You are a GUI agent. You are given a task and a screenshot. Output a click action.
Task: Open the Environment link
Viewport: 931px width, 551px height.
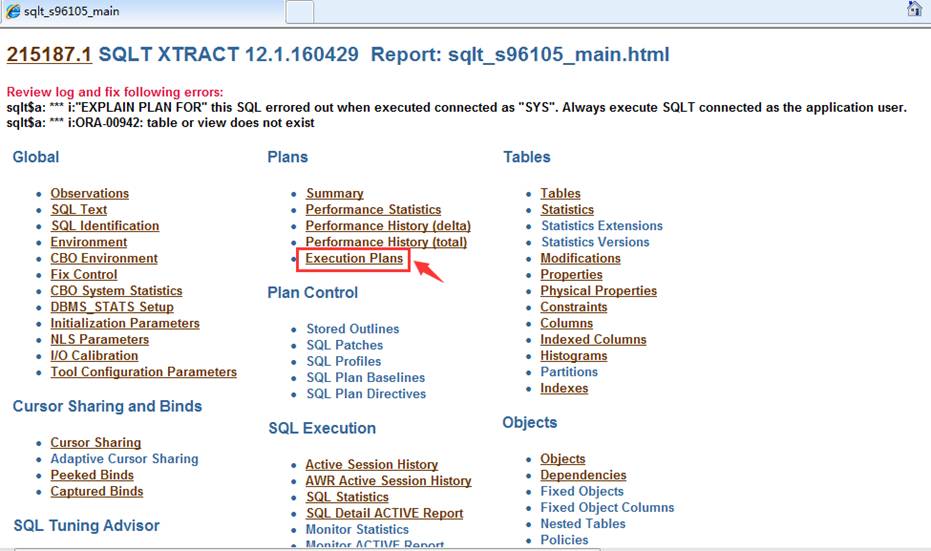pyautogui.click(x=88, y=242)
